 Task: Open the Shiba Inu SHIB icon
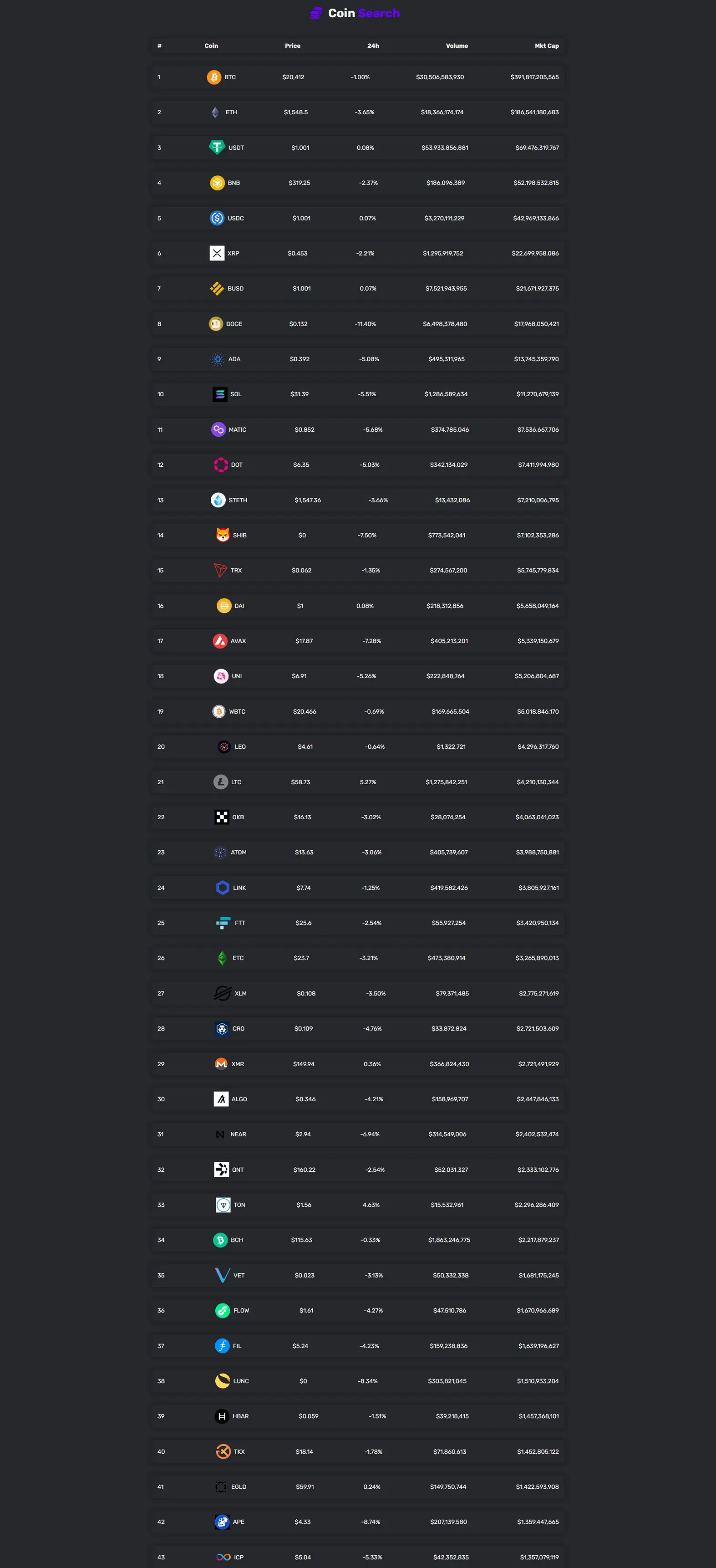(x=223, y=535)
